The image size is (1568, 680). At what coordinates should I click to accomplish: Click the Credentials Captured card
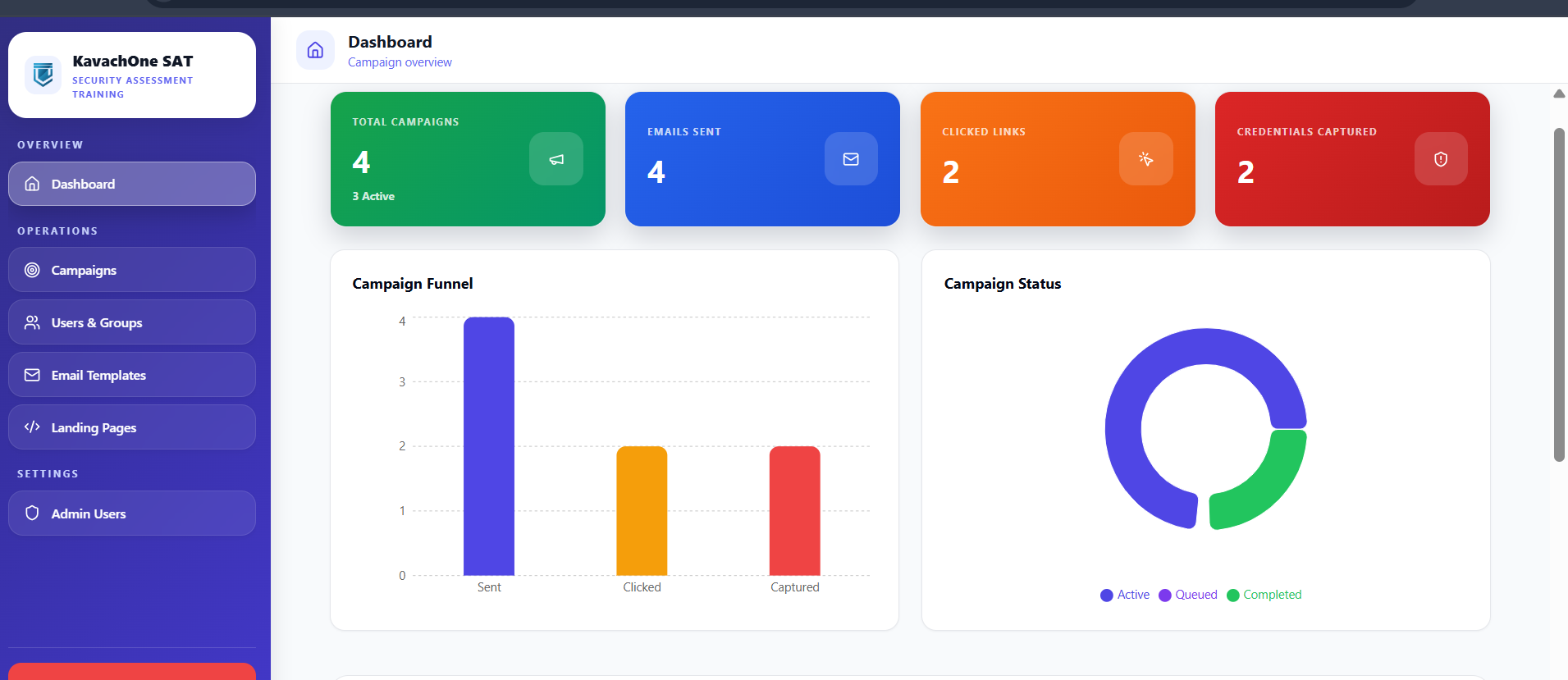click(1352, 159)
